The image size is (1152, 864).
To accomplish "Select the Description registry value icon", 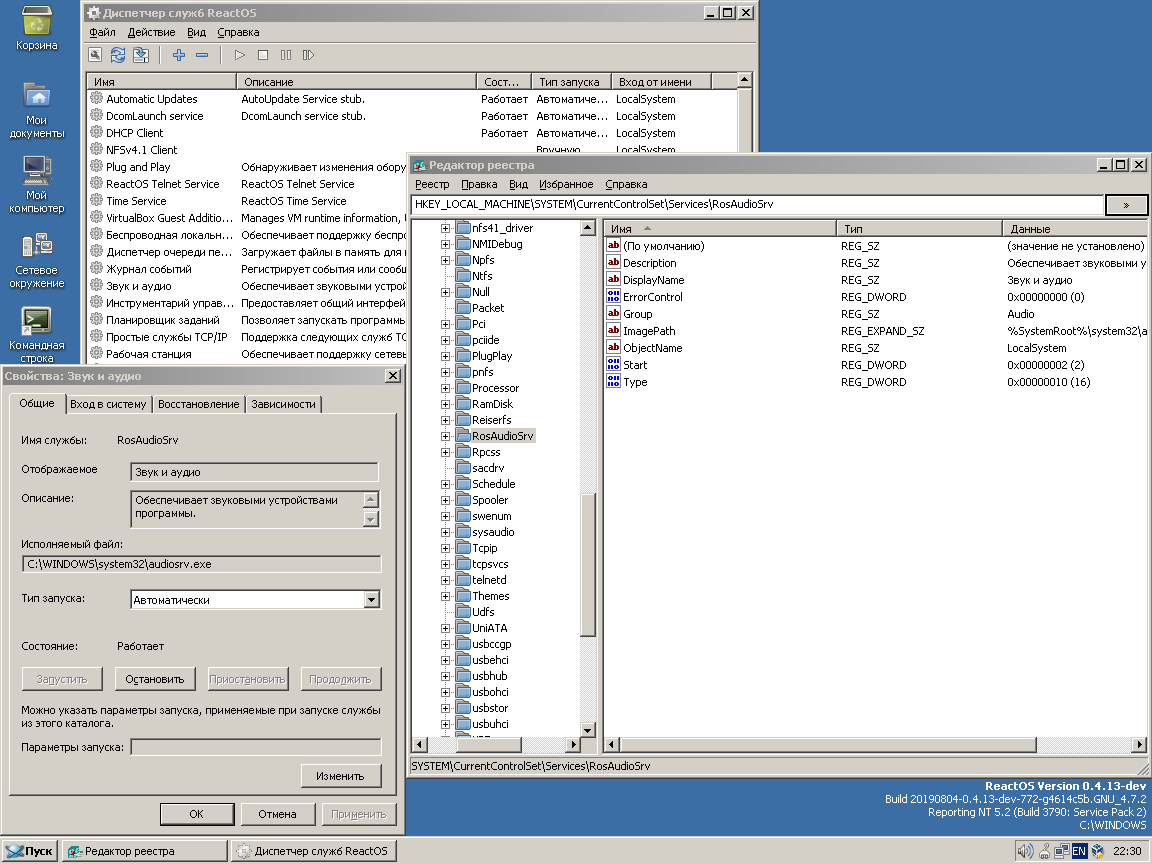I will point(613,262).
